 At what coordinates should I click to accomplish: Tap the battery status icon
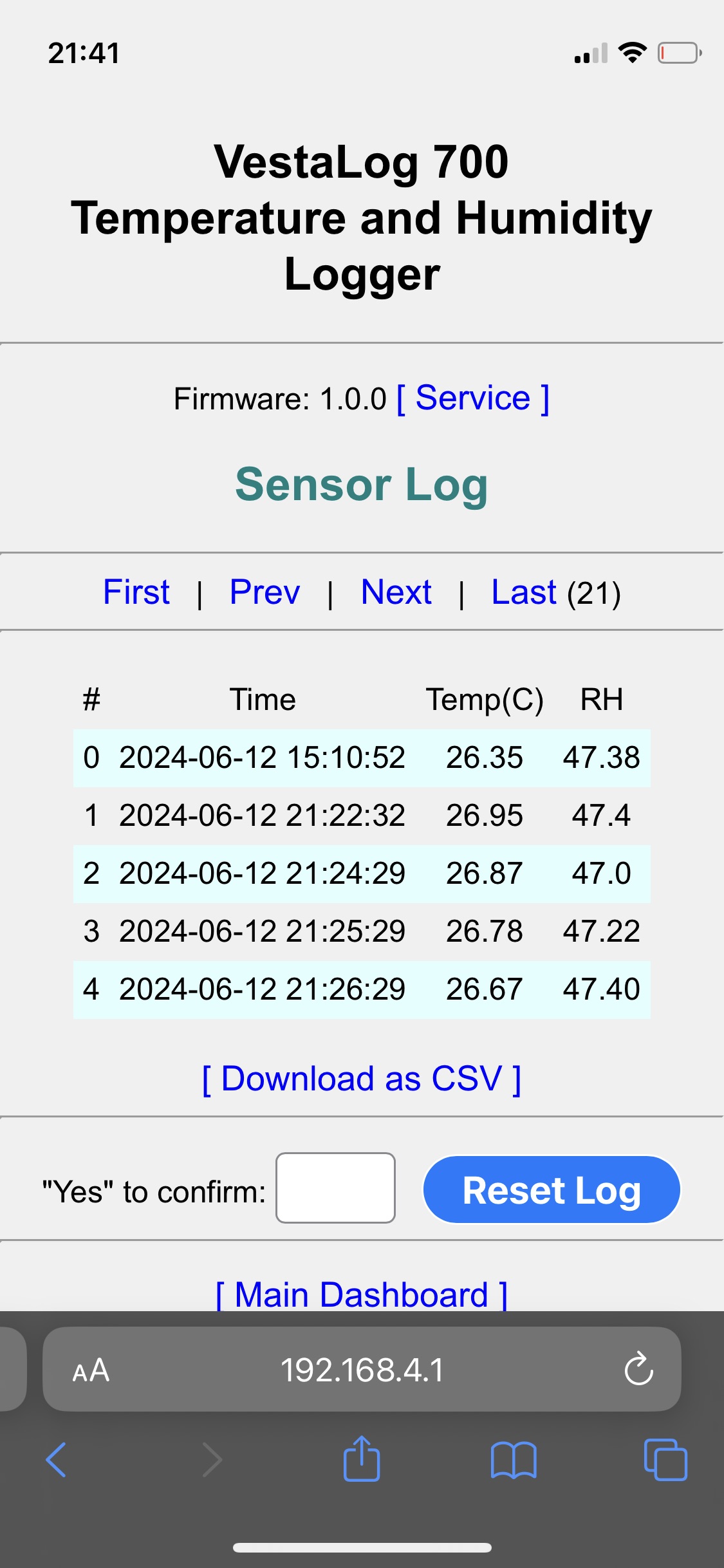(679, 53)
